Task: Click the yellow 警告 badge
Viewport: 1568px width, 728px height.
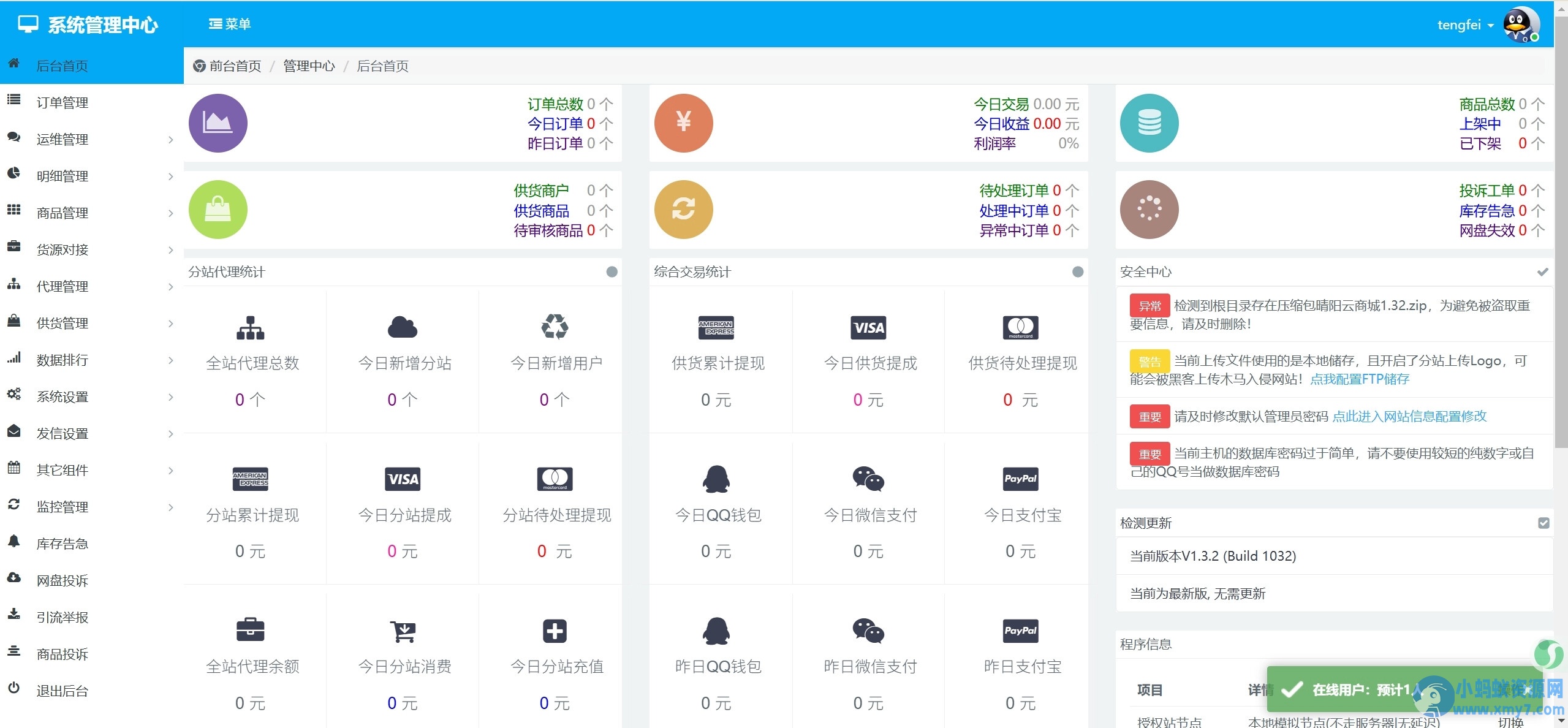Action: click(1149, 361)
